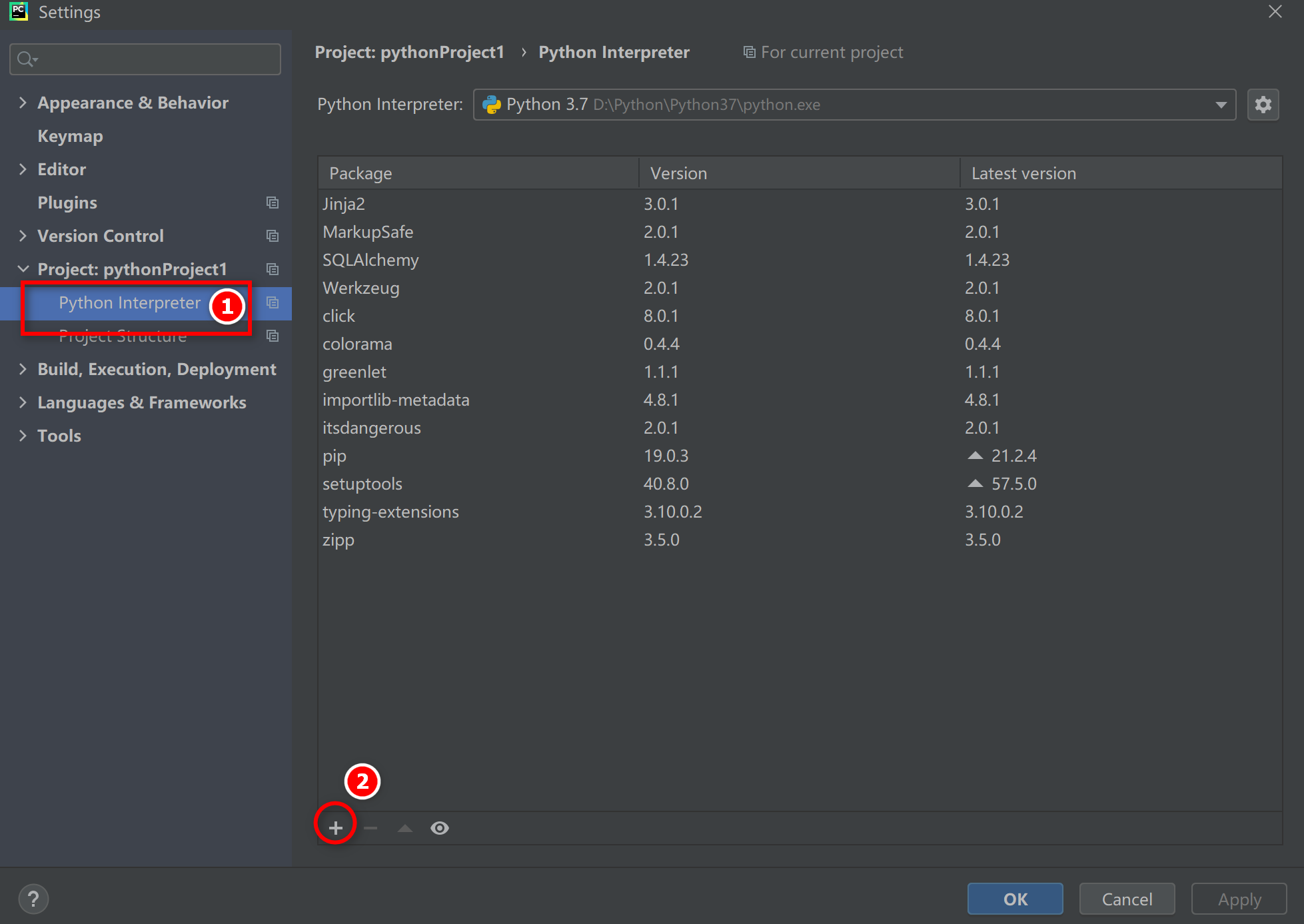Focus the settings search field
This screenshot has width=1304, height=924.
145,59
